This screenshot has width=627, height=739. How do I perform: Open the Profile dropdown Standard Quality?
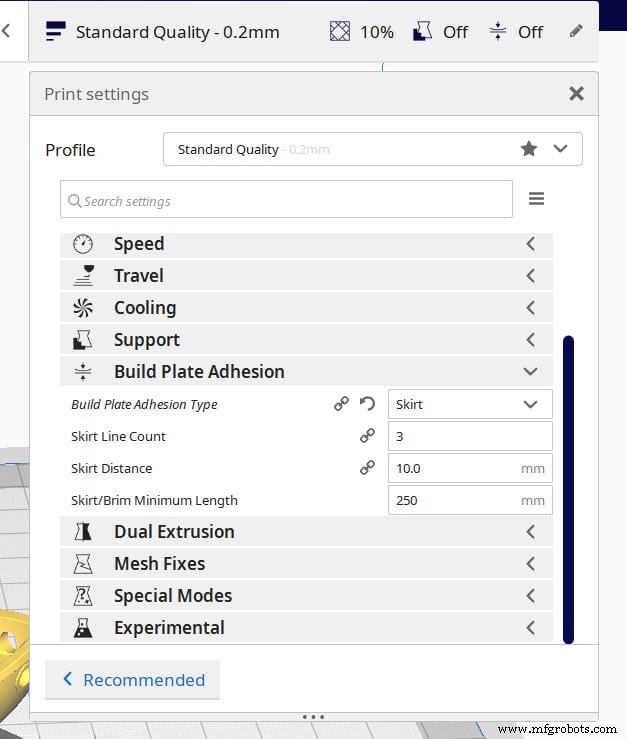click(372, 149)
